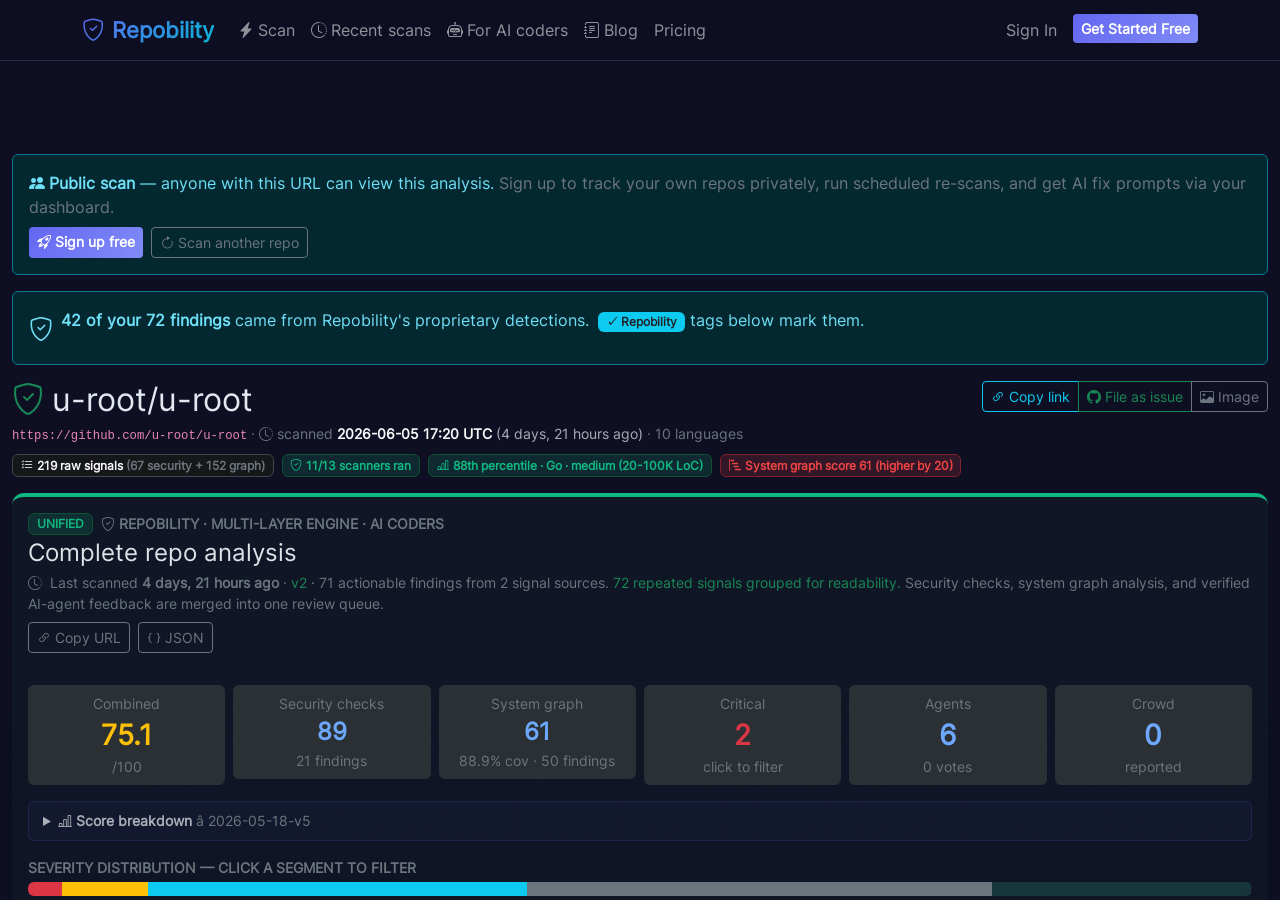Click the cyan Repobility tag badge
The height and width of the screenshot is (900, 1280).
641,322
